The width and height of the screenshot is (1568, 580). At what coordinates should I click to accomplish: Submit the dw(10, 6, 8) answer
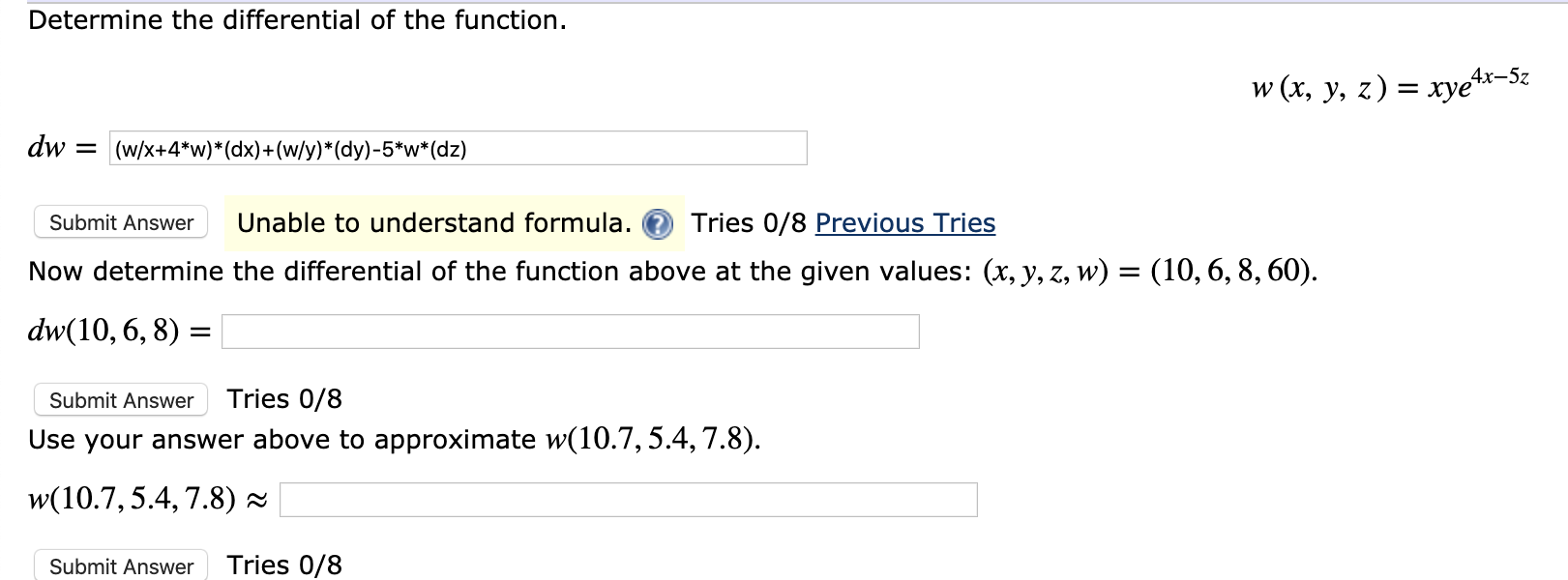point(119,399)
